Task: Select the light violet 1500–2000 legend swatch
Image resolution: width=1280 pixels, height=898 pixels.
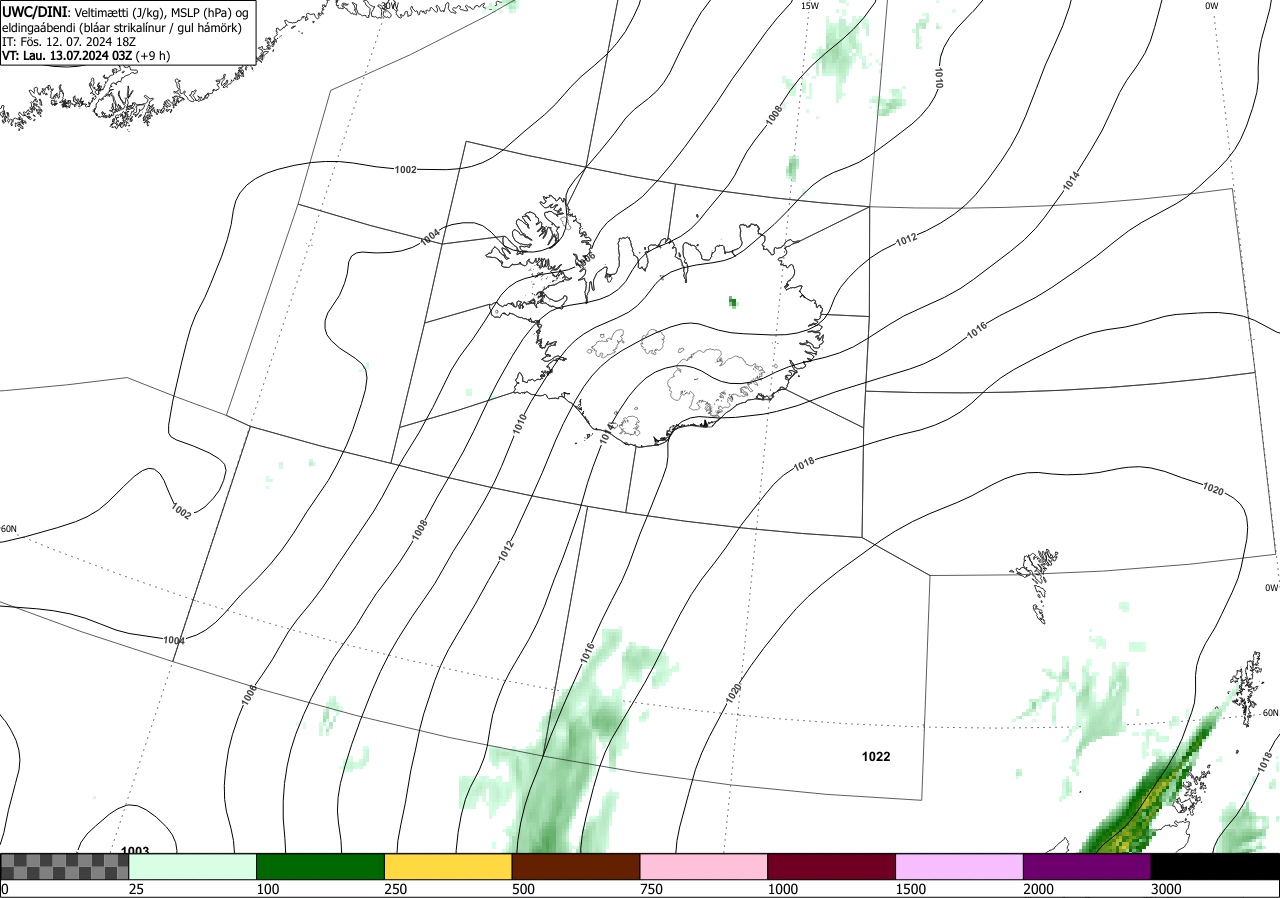Action: [x=960, y=866]
